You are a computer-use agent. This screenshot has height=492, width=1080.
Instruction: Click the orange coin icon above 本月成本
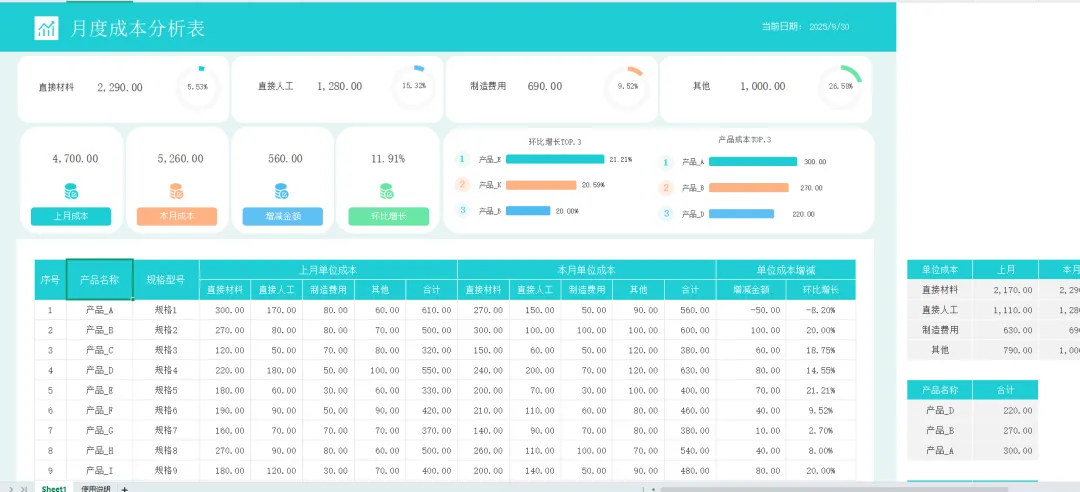[176, 191]
